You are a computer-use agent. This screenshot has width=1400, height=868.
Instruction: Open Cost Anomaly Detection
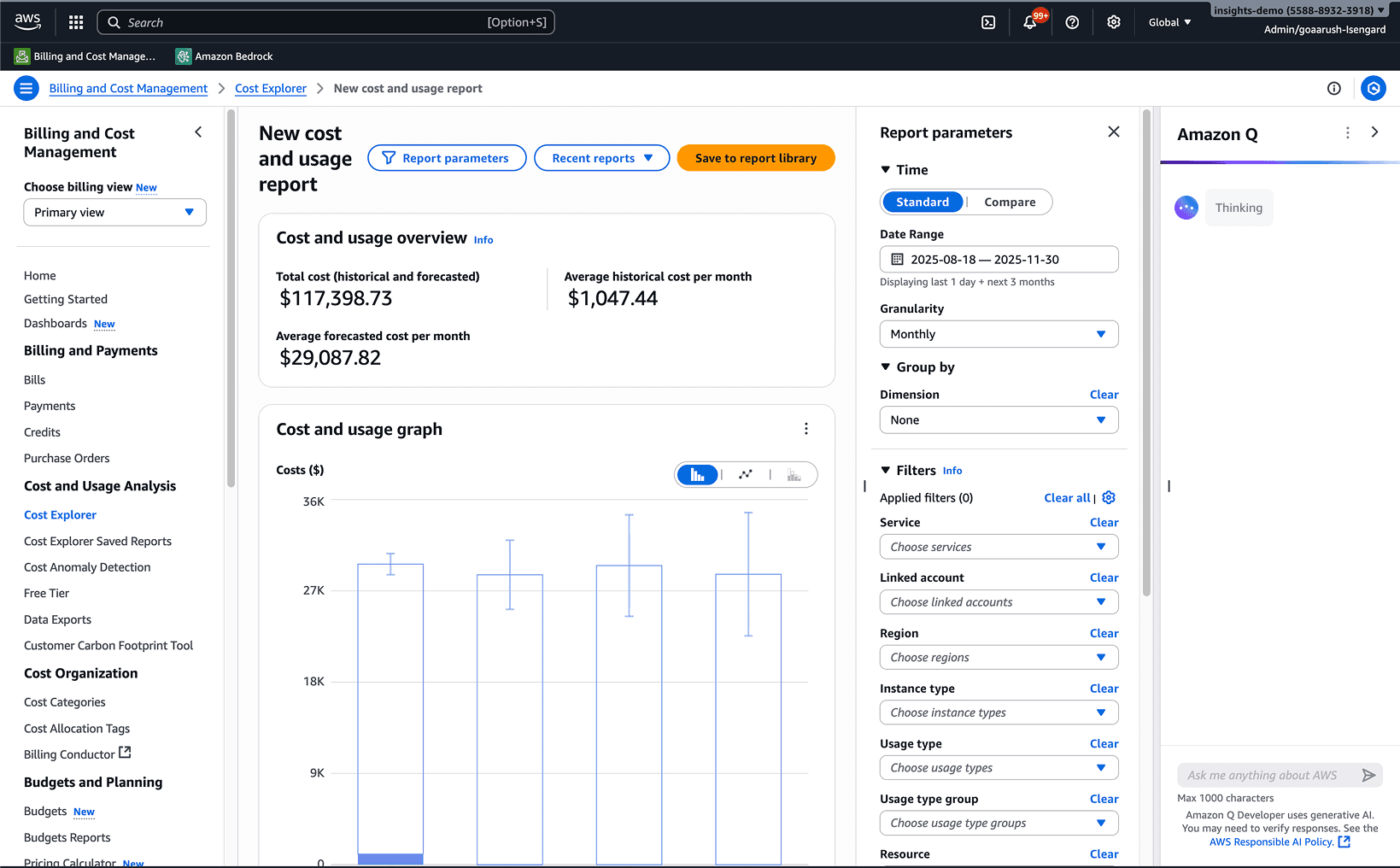(x=87, y=566)
